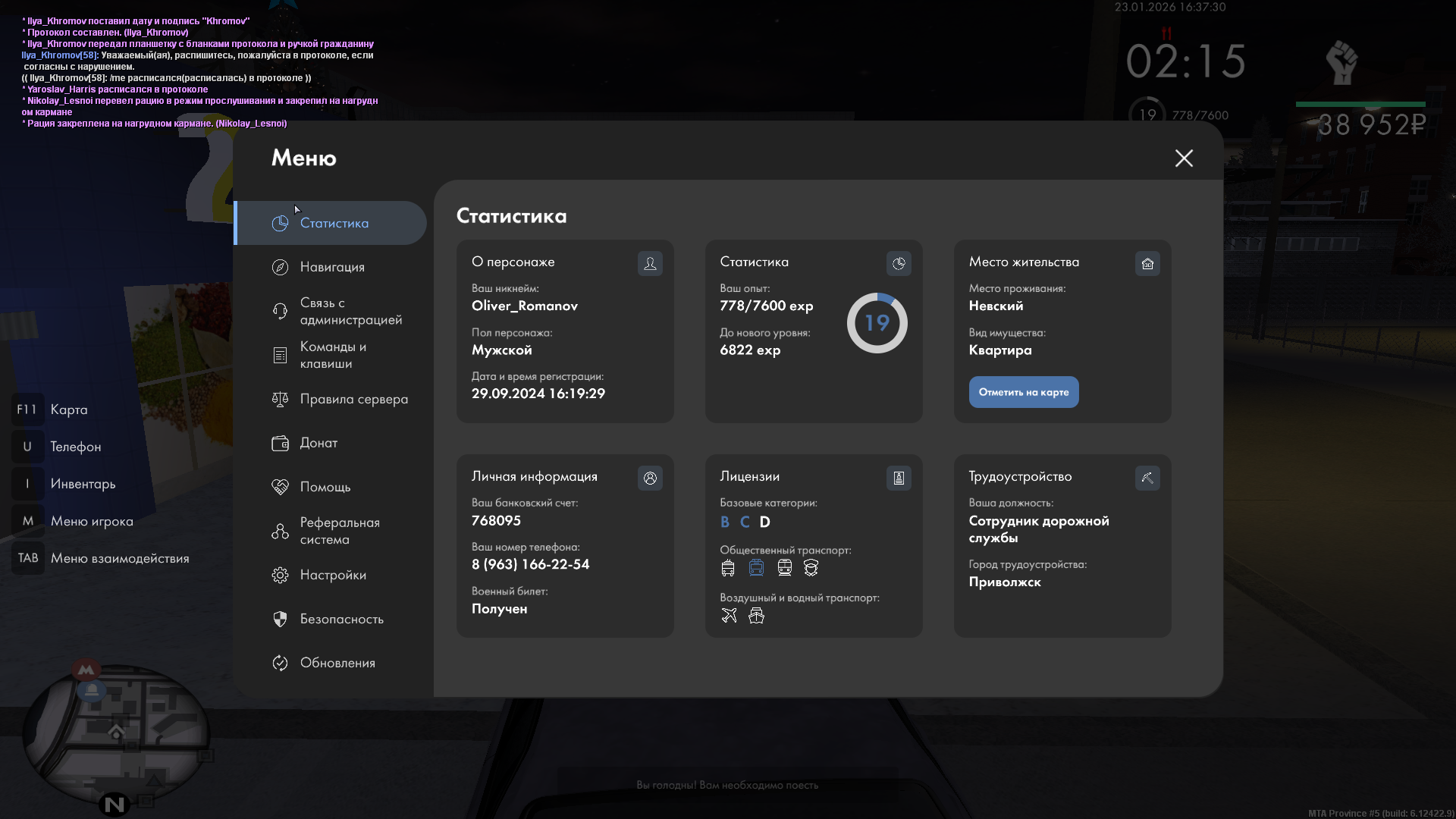The height and width of the screenshot is (819, 1456).
Task: Select license category B
Action: [725, 522]
